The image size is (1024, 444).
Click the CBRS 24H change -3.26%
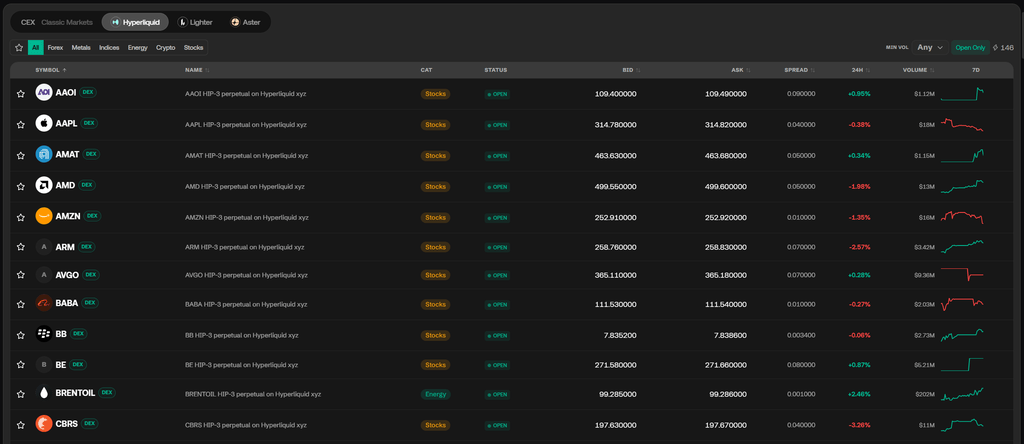click(859, 425)
